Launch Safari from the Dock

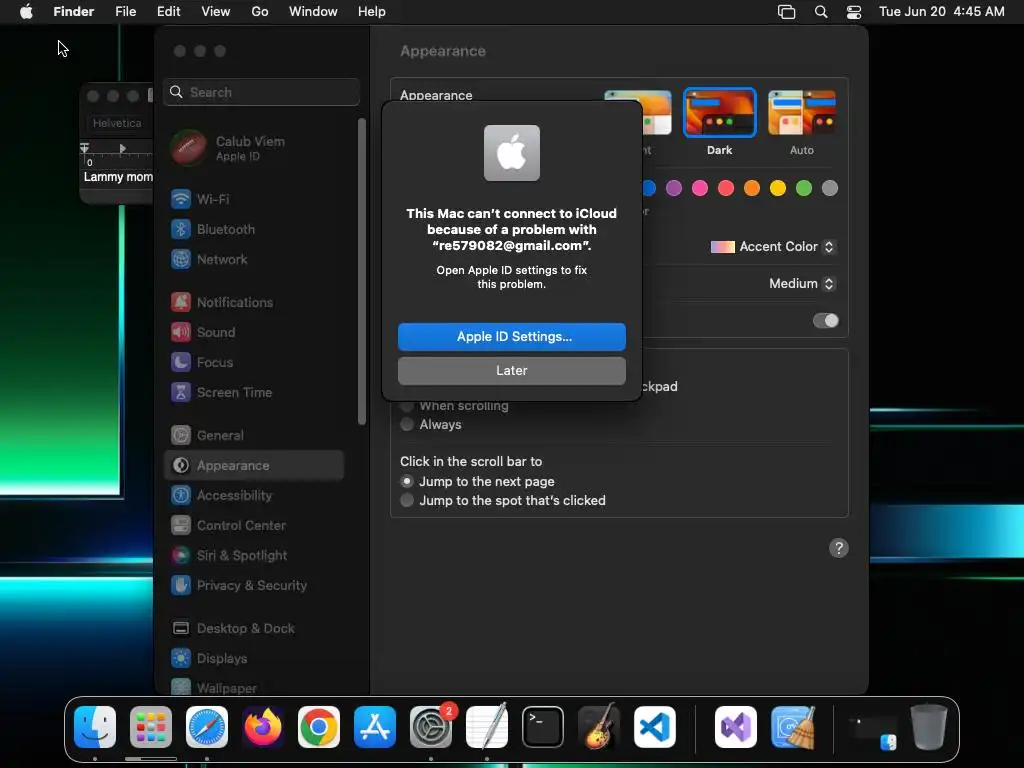tap(207, 727)
